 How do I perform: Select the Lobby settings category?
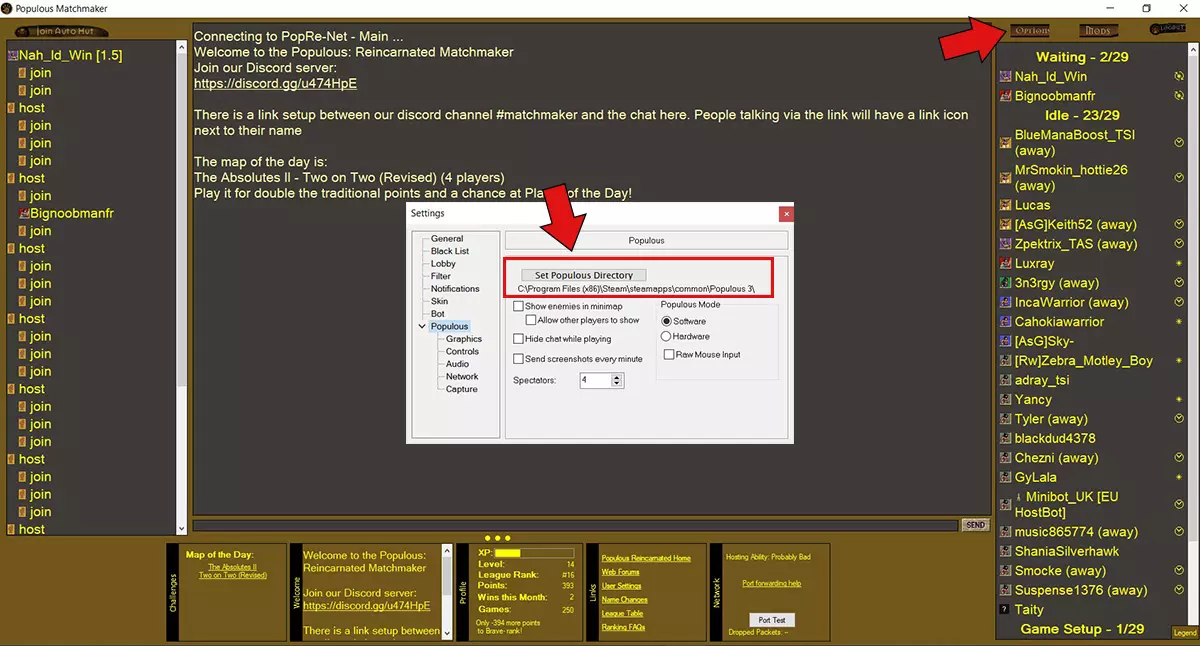pos(443,264)
